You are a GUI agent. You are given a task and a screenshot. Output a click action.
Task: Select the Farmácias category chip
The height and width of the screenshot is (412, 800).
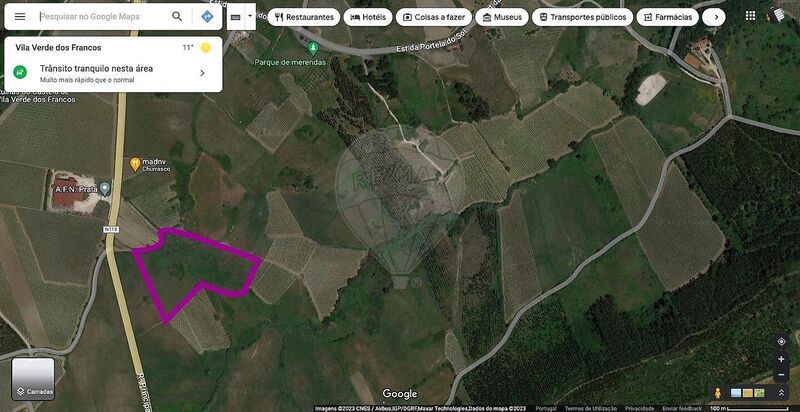(667, 17)
